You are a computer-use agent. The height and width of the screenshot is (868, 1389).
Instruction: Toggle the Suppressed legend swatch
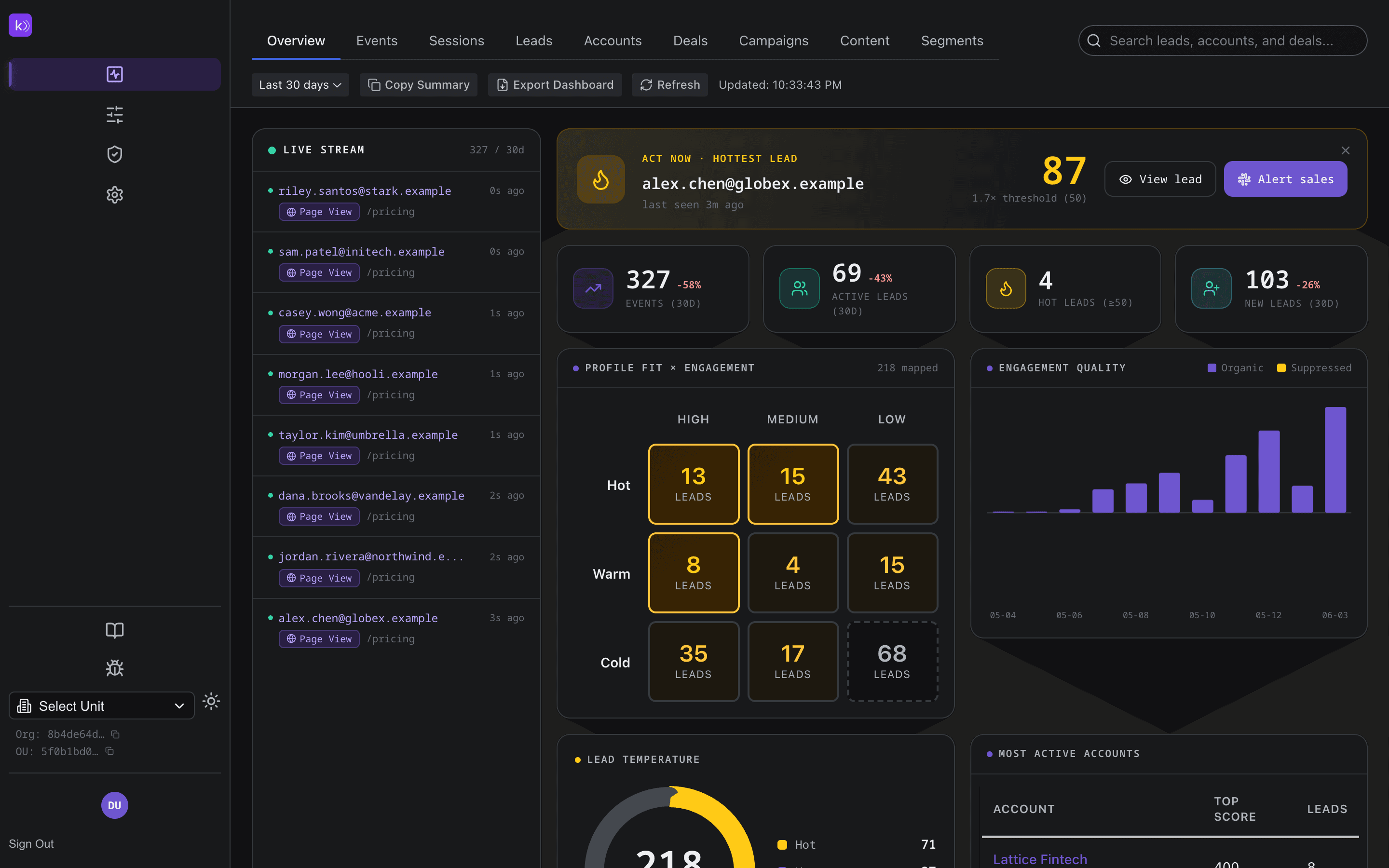pyautogui.click(x=1281, y=368)
